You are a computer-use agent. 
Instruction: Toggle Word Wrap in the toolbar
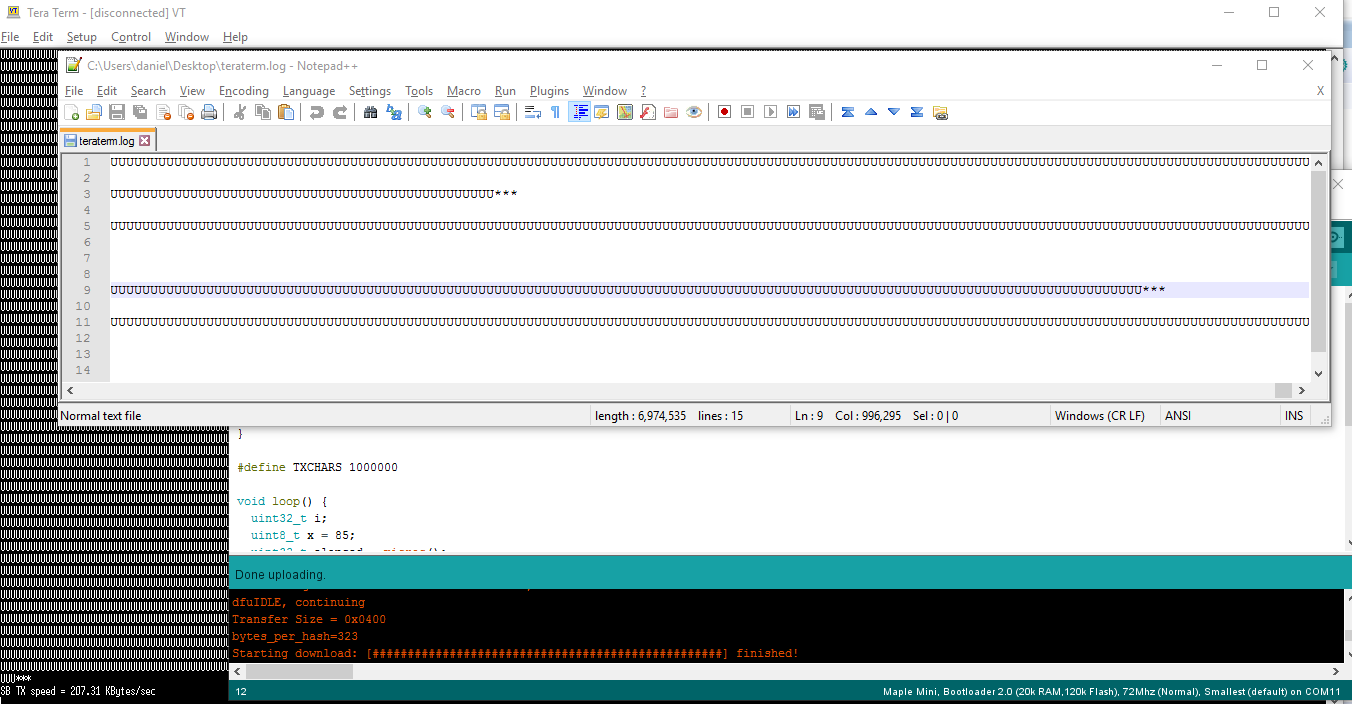pyautogui.click(x=532, y=112)
